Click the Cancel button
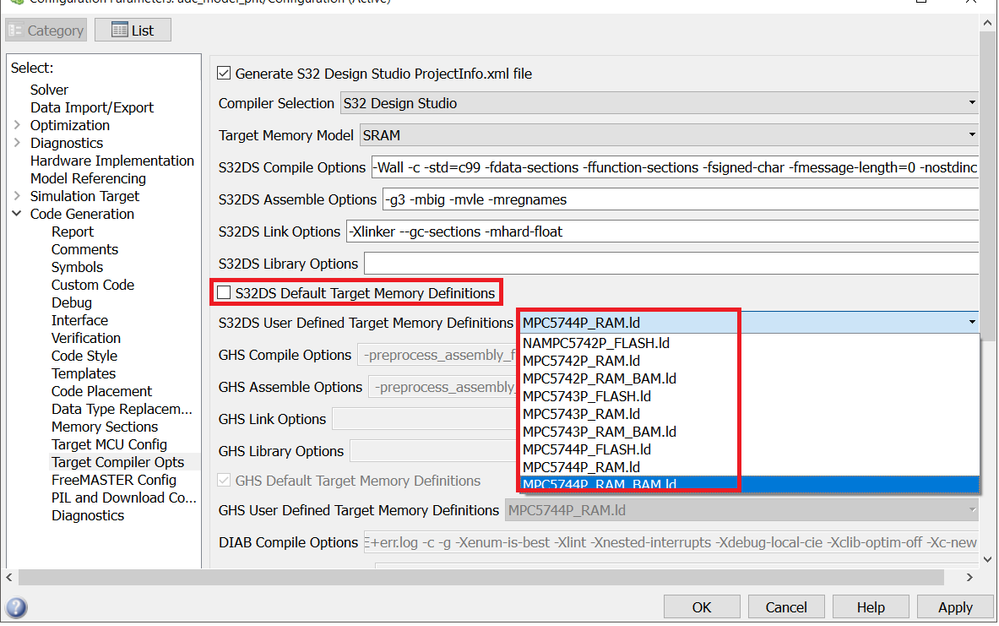 coord(786,607)
